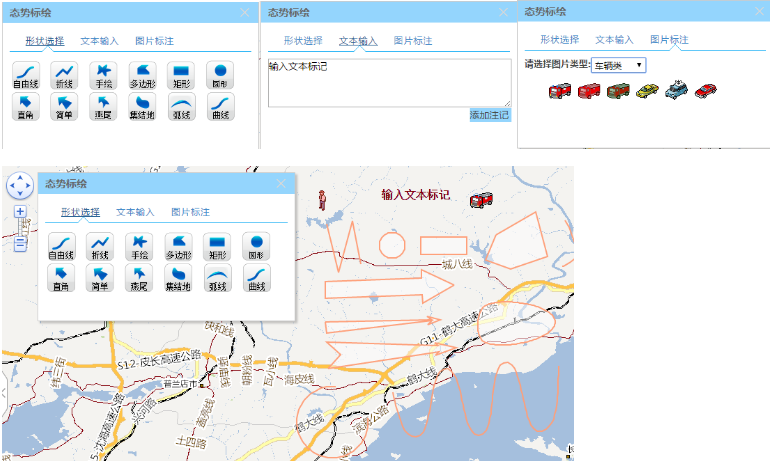Open 形状选择 tab in text-input panel
Viewport: 770px width, 461px height.
(303, 41)
